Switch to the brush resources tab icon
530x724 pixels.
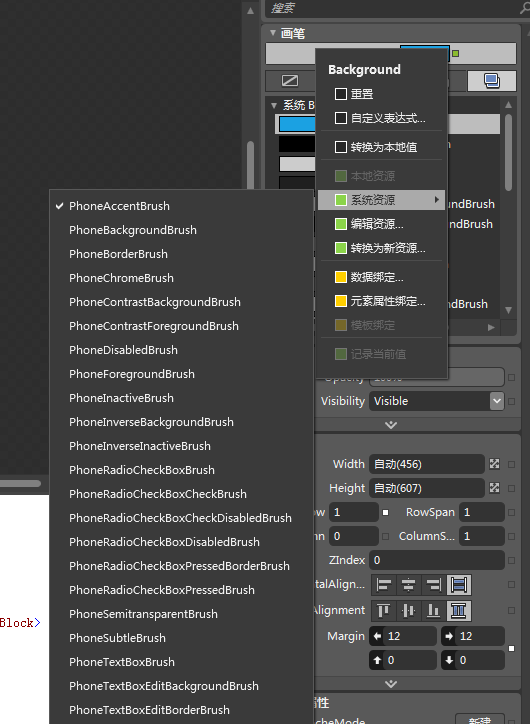tap(492, 81)
